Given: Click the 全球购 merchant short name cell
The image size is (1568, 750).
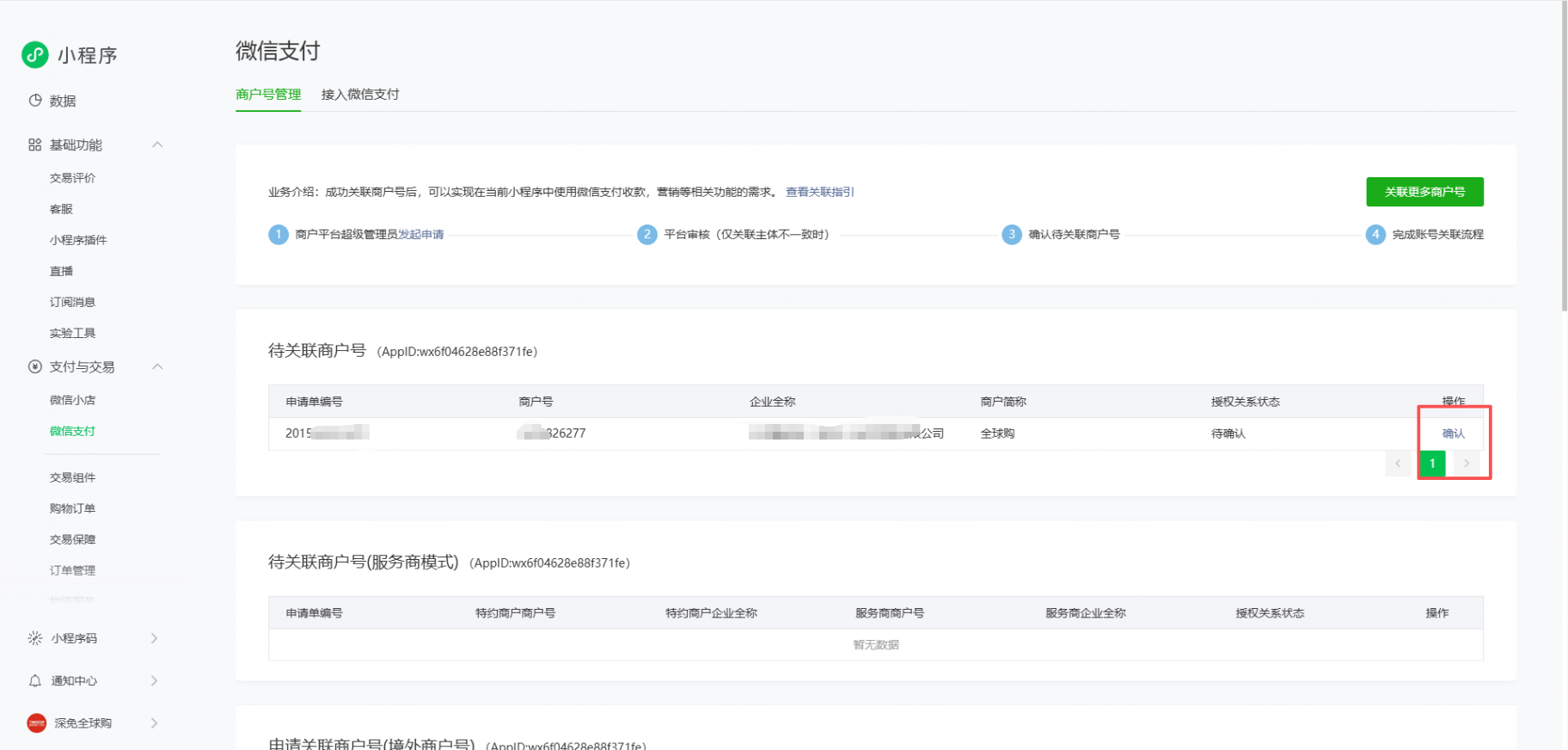Looking at the screenshot, I should click(997, 433).
